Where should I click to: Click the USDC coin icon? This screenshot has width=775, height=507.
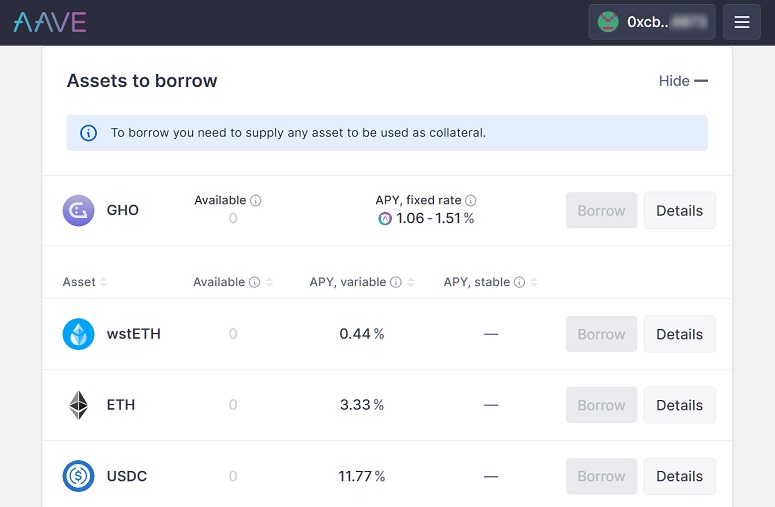pos(78,476)
